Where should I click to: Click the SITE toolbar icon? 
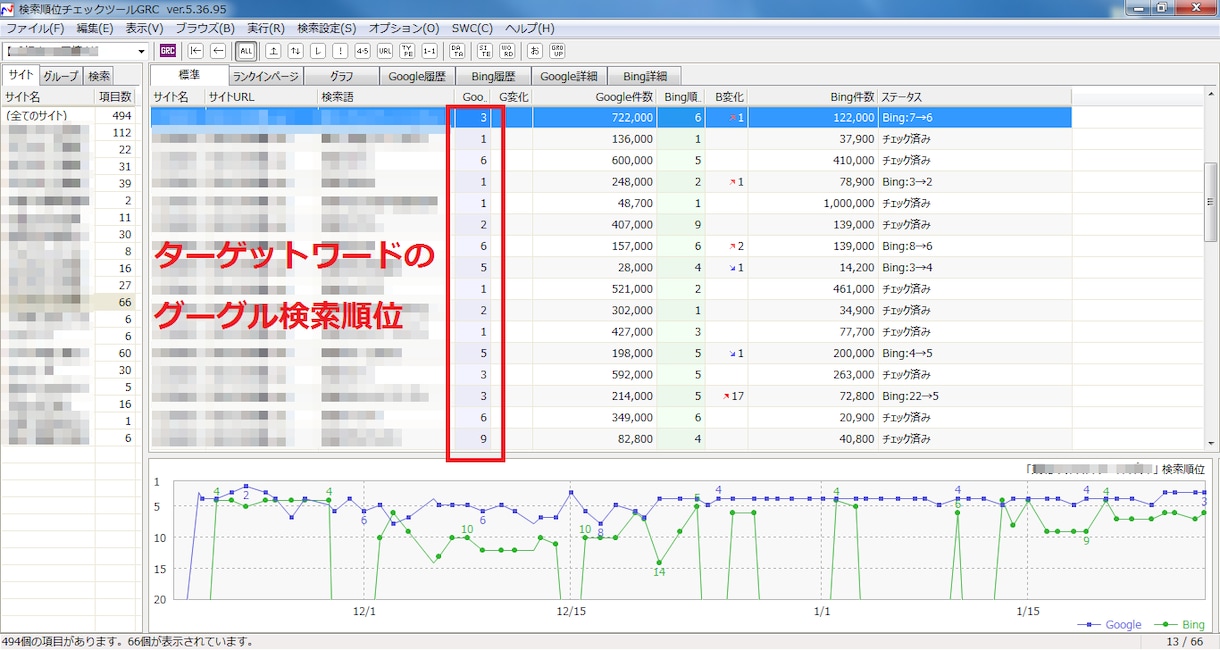pyautogui.click(x=485, y=50)
